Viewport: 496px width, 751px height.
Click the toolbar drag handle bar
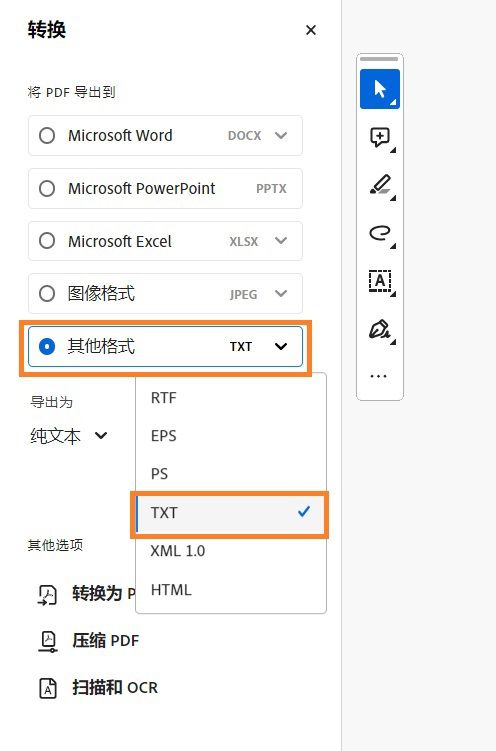(x=379, y=59)
